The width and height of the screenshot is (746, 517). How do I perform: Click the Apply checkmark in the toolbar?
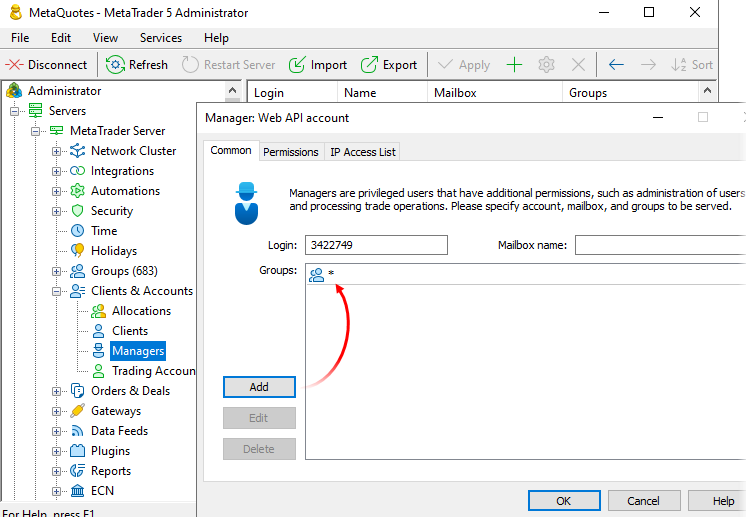tap(445, 64)
